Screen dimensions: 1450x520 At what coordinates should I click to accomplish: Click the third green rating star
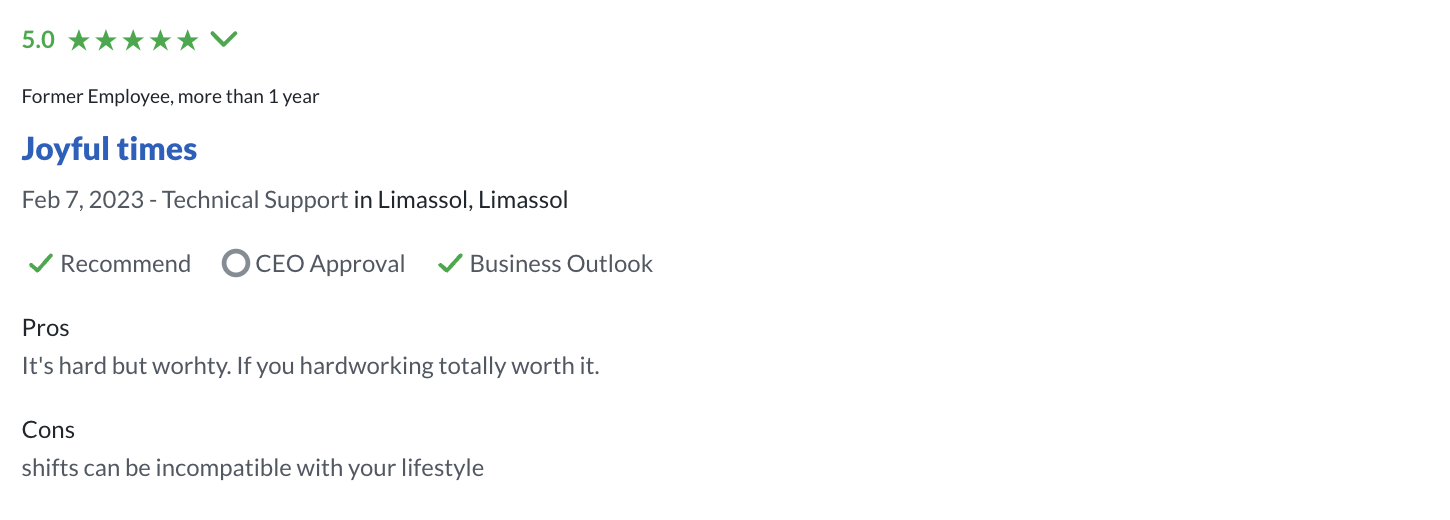(133, 40)
